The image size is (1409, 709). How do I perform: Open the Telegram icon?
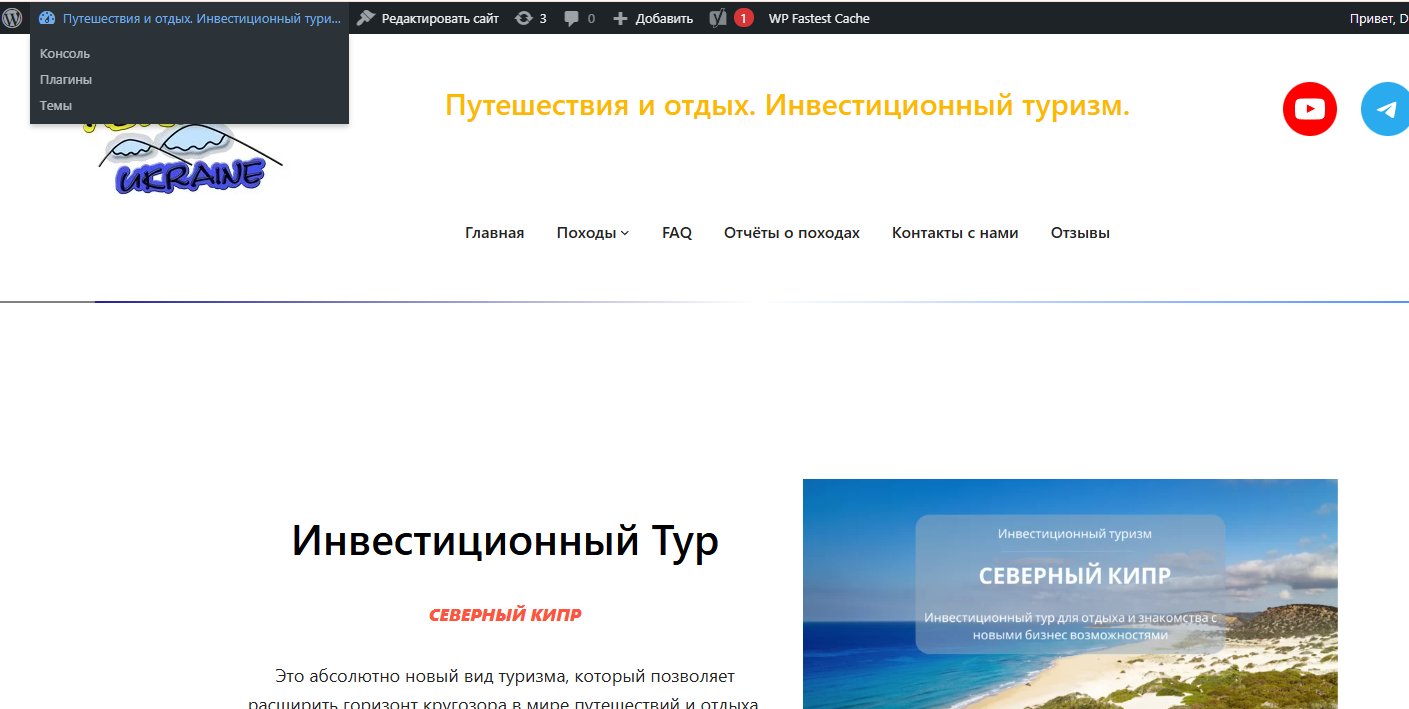pyautogui.click(x=1386, y=109)
